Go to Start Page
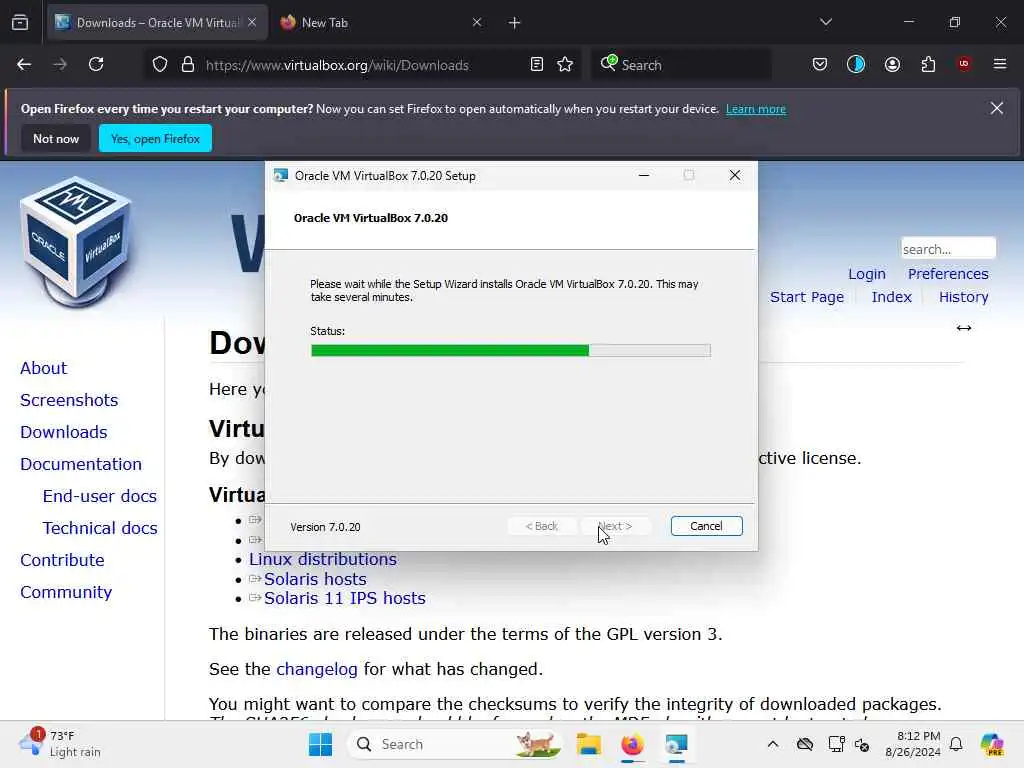This screenshot has width=1024, height=768. [807, 297]
